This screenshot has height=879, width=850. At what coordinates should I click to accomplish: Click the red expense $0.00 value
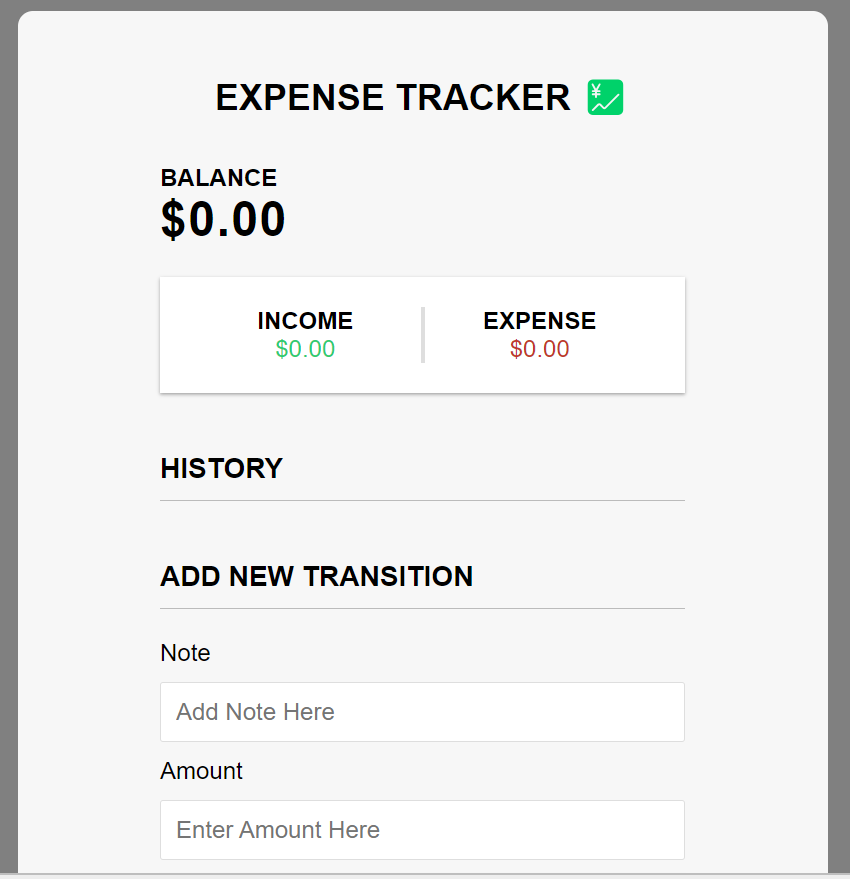point(539,349)
